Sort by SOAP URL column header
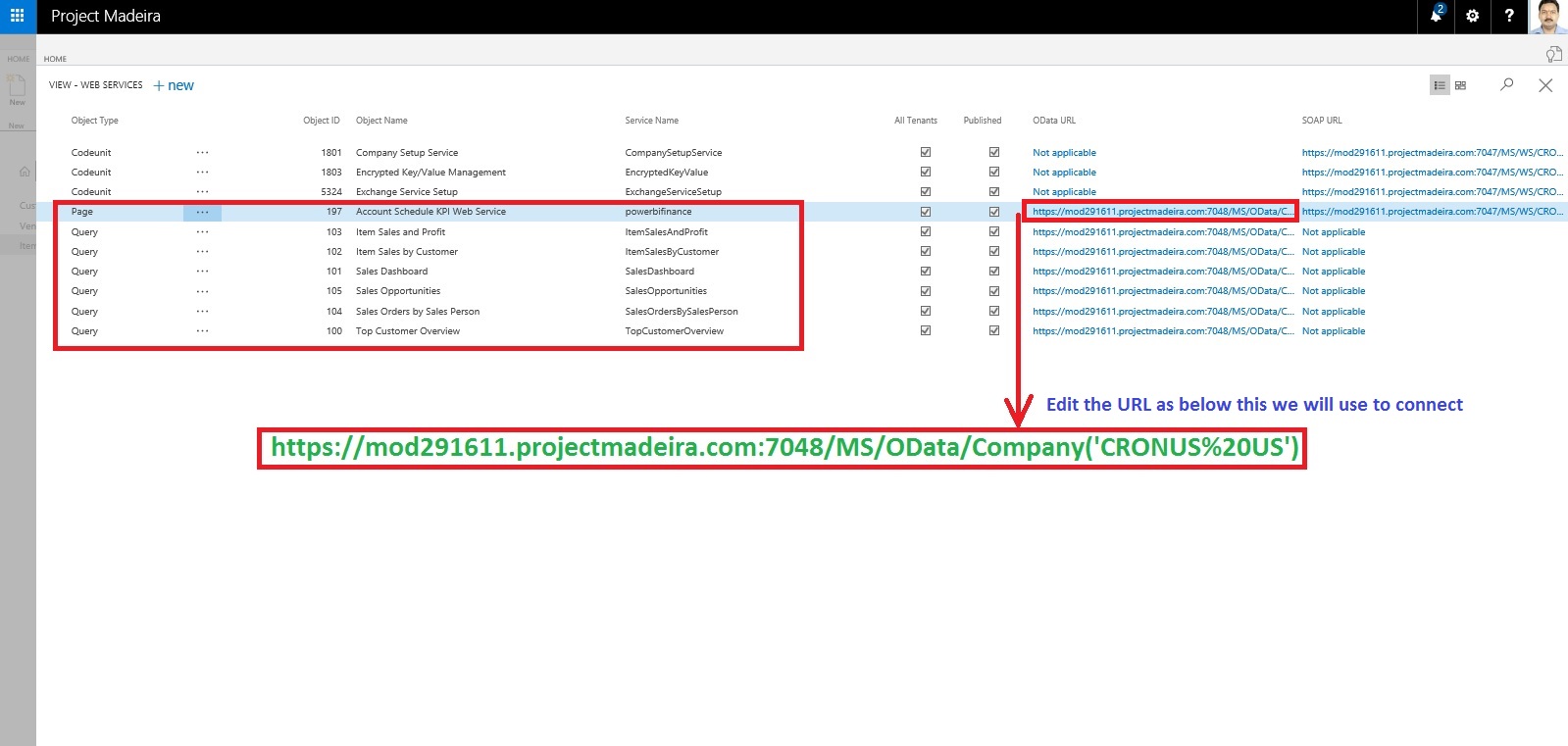Image resolution: width=1568 pixels, height=746 pixels. 1321,121
